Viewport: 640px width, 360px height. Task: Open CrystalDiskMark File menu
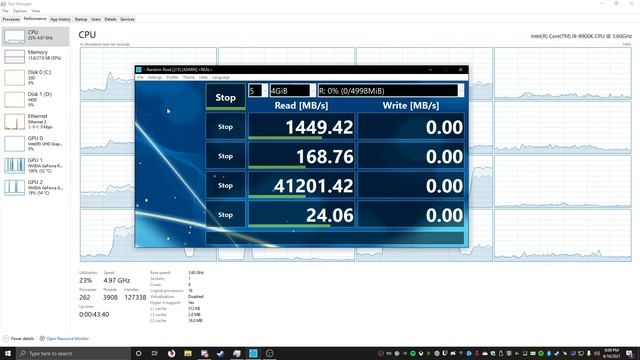(x=140, y=77)
